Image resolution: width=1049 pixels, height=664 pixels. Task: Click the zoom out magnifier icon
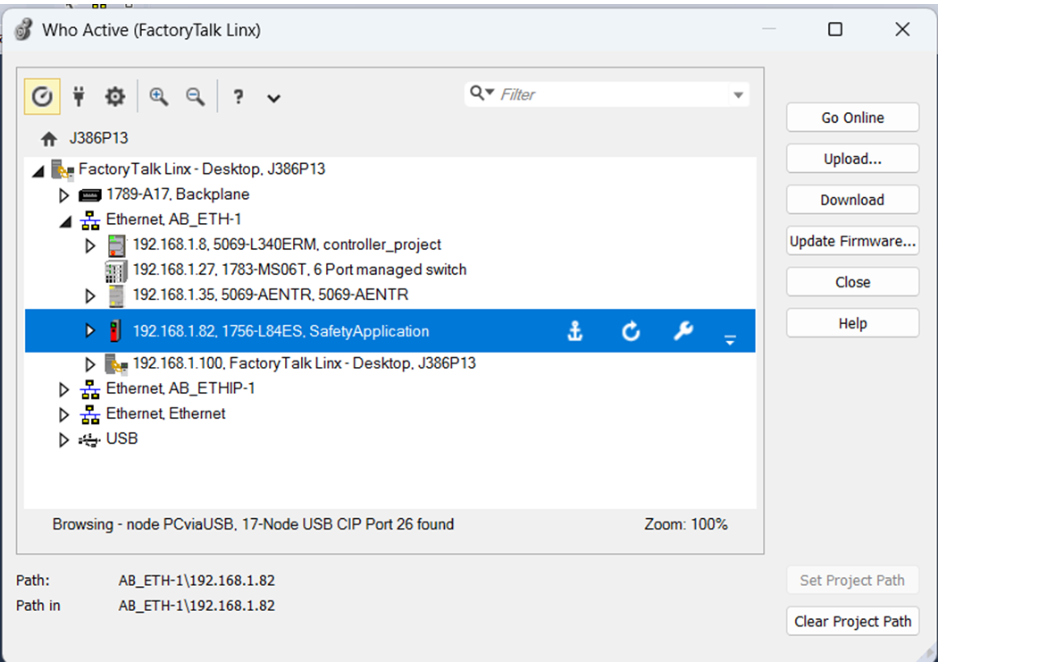(195, 96)
